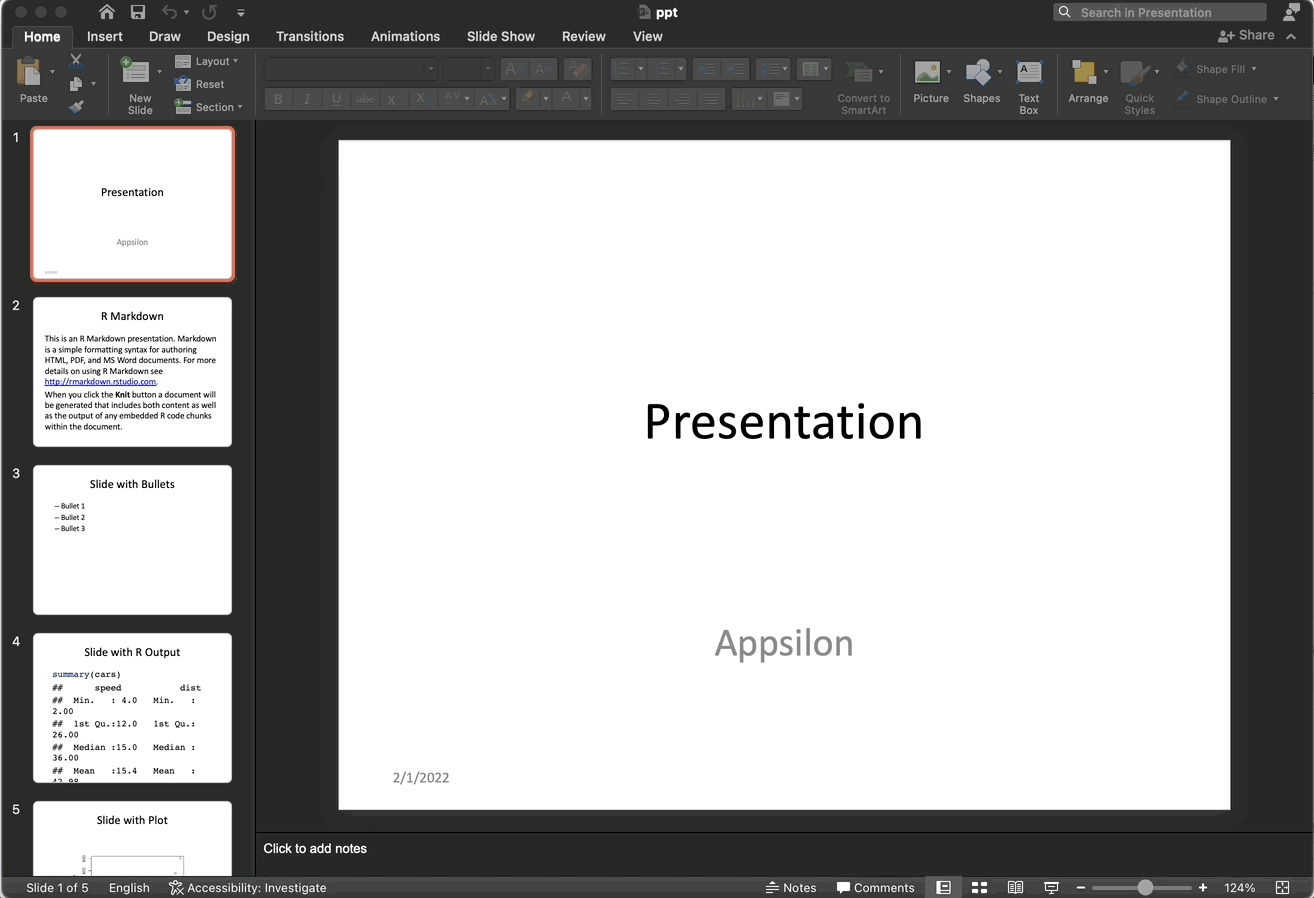Switch to Reading view
This screenshot has width=1314, height=898.
(x=1015, y=888)
